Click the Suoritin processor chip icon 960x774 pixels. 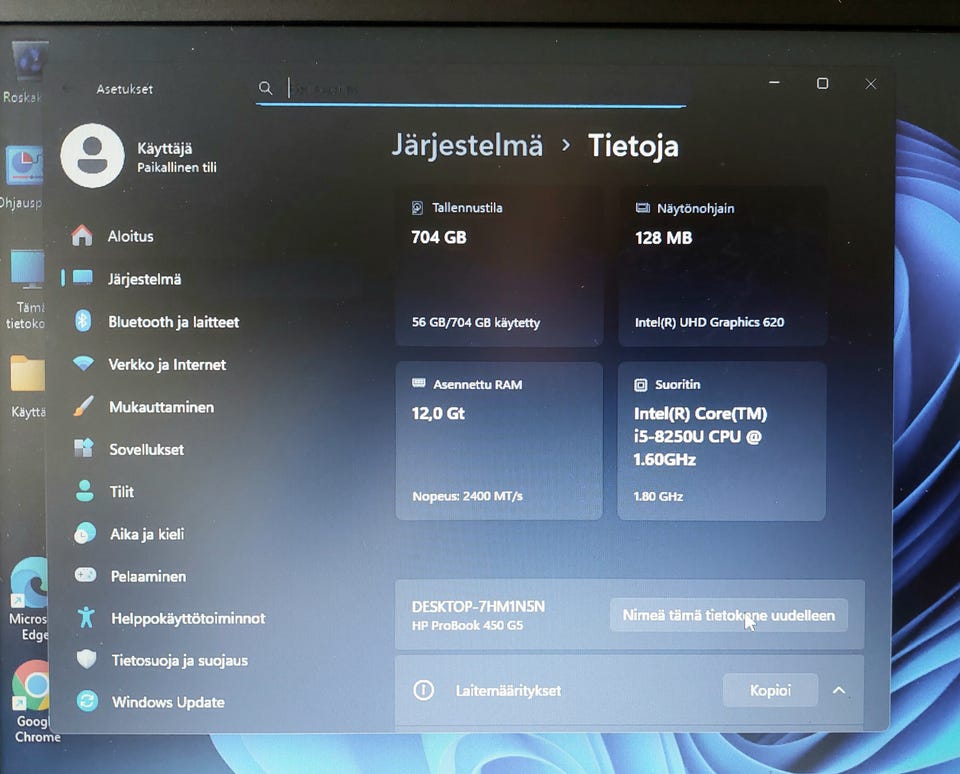[640, 385]
